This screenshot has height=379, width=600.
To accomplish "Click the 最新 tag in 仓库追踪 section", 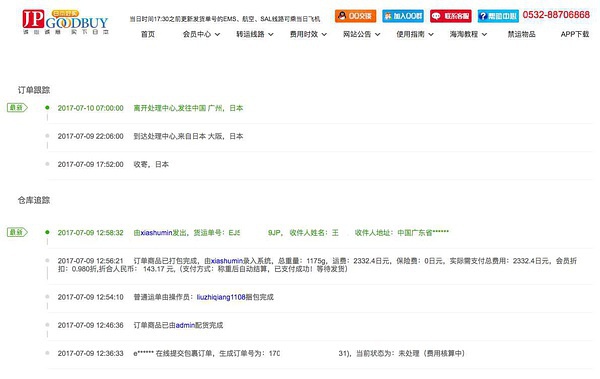I will [17, 232].
